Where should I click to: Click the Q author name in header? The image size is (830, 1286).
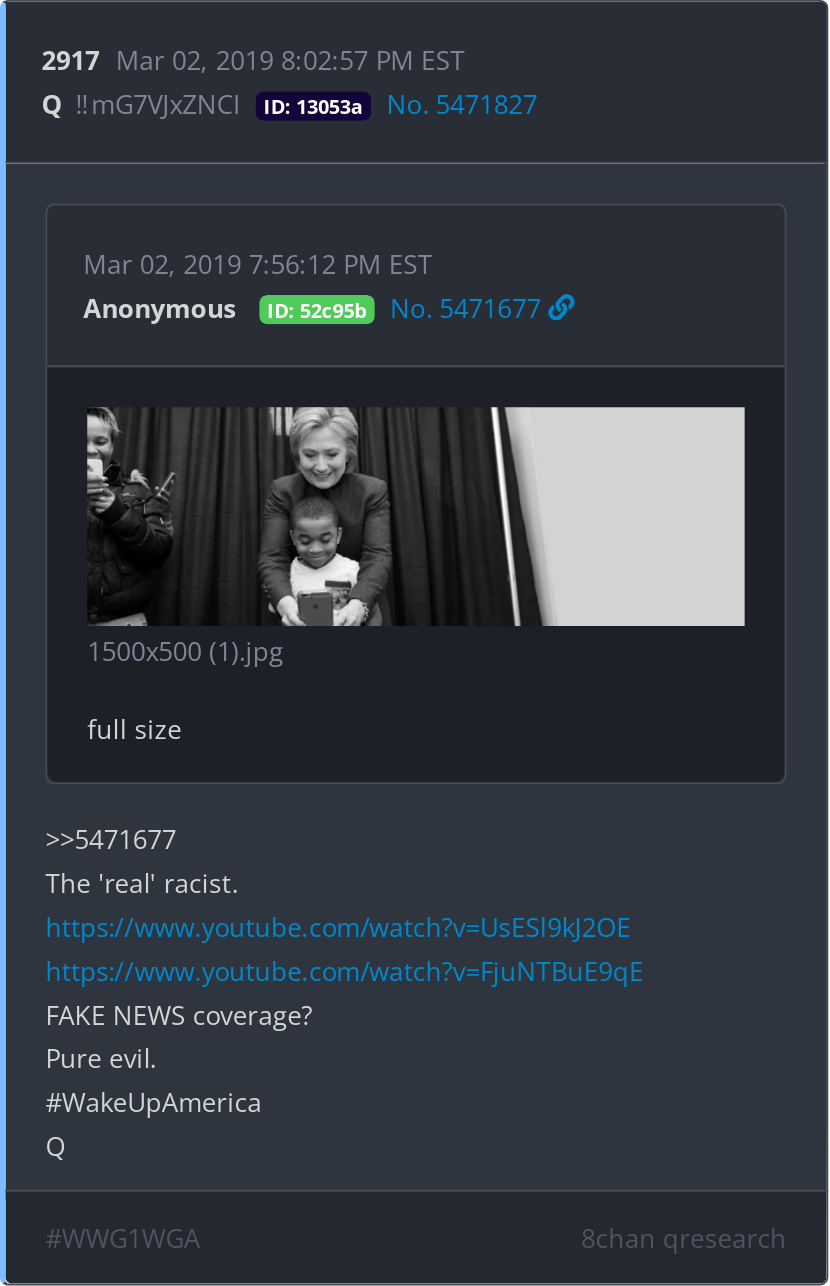tap(52, 105)
